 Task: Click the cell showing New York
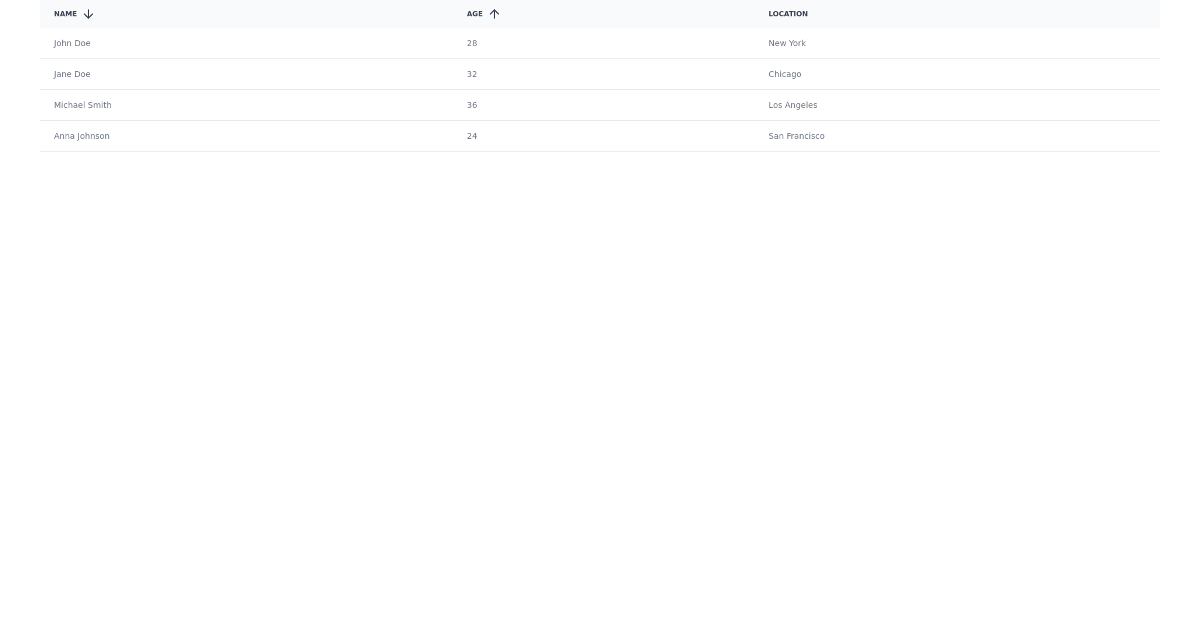[786, 43]
